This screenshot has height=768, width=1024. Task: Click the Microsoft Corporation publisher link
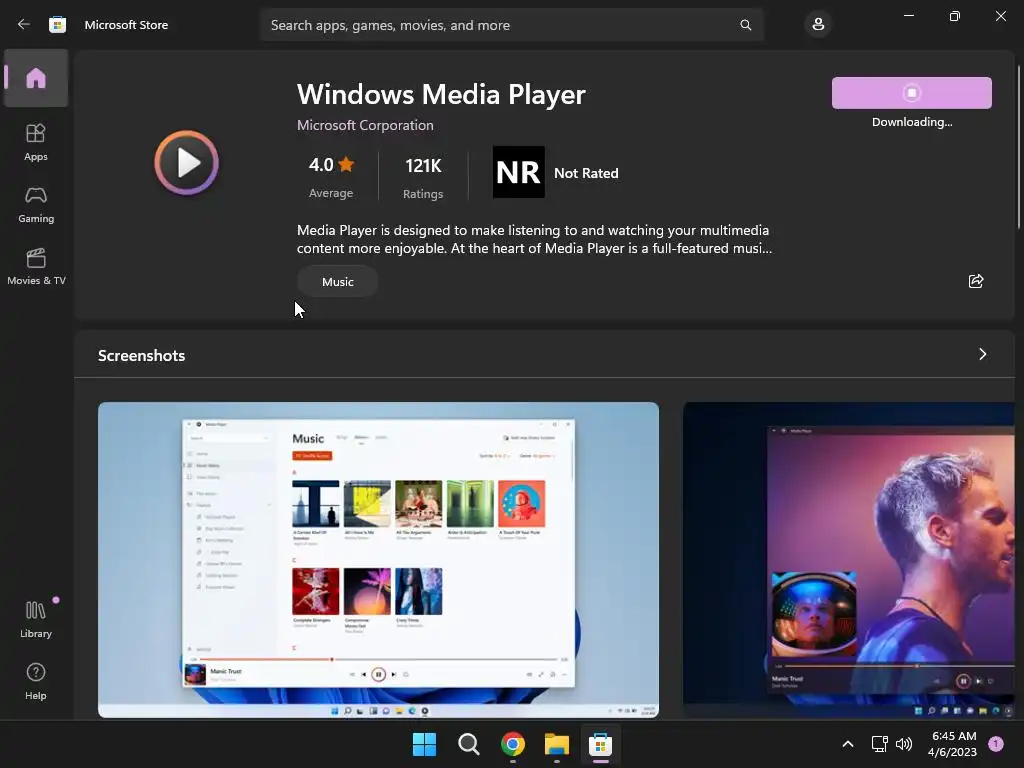tap(365, 125)
